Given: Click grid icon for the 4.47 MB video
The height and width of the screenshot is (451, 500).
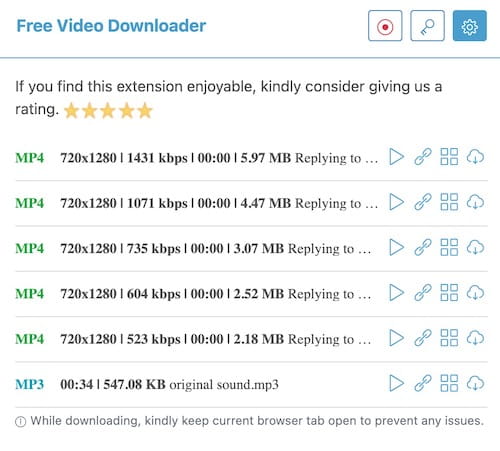Looking at the screenshot, I should click(x=449, y=202).
